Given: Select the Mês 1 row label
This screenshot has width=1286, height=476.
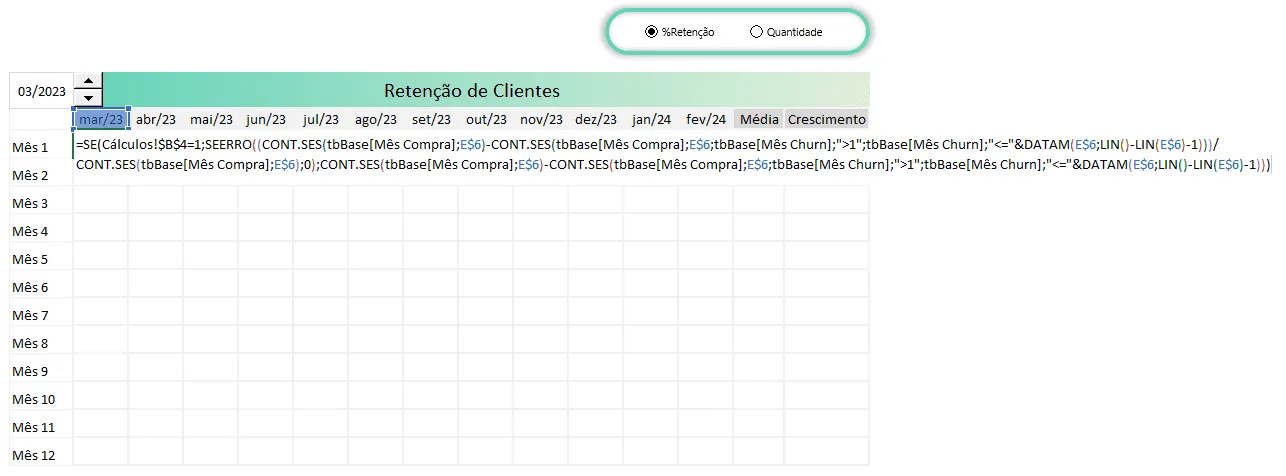Looking at the screenshot, I should (x=30, y=147).
